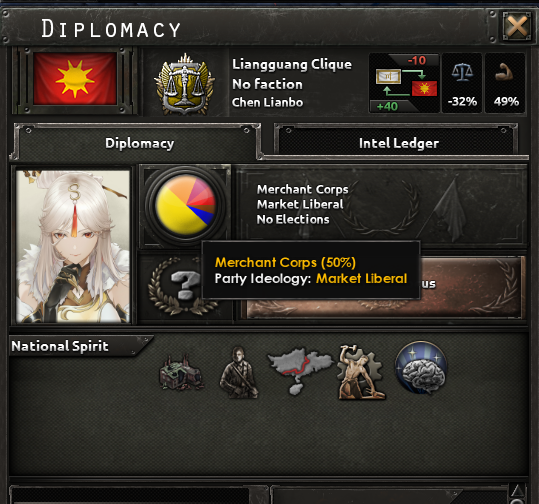Screen dimensions: 539x504
Task: Click the Merchant Corps party info panel
Action: tap(381, 205)
